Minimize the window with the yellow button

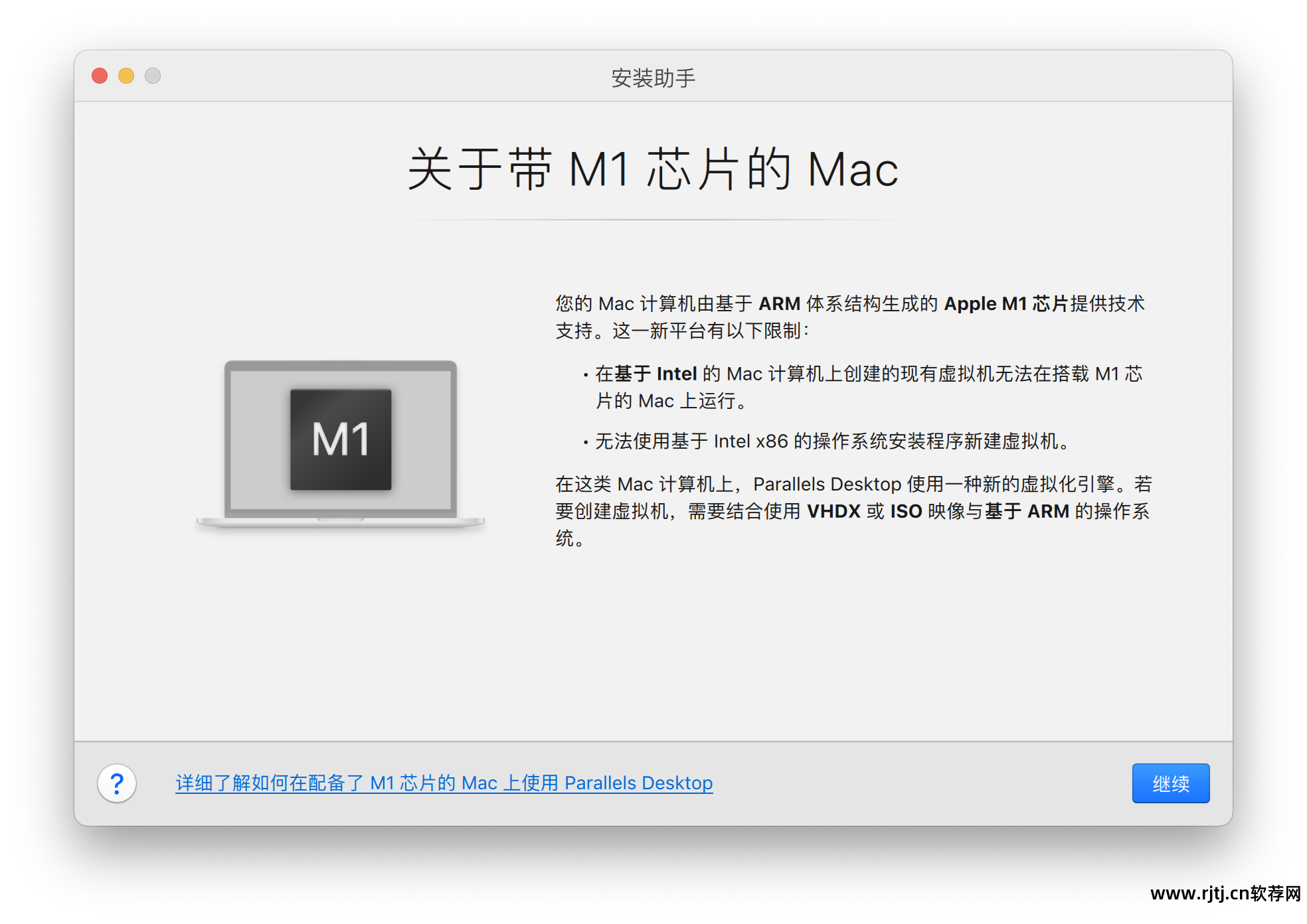pos(126,76)
